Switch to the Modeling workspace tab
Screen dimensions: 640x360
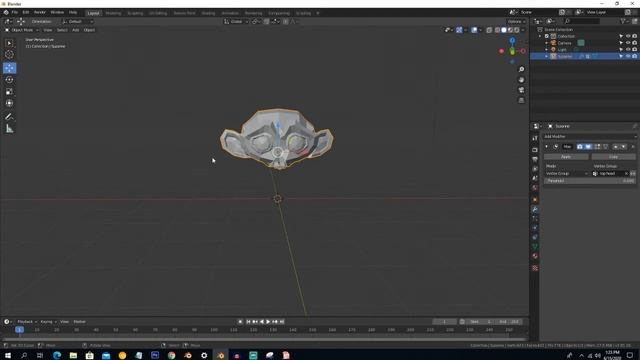(113, 13)
